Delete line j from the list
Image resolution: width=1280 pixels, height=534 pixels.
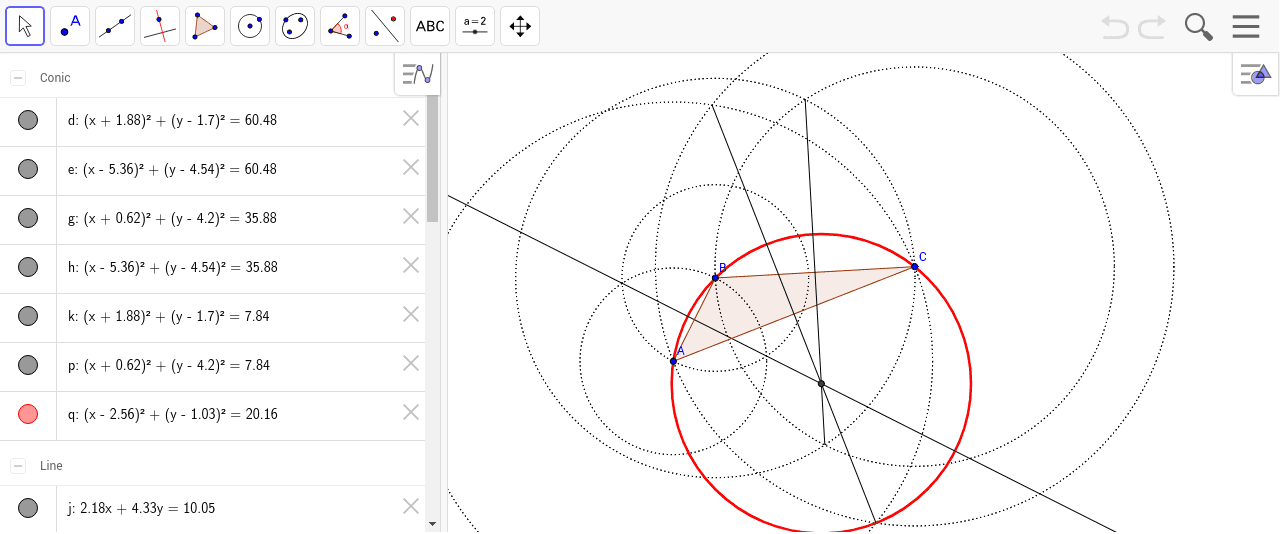(411, 507)
